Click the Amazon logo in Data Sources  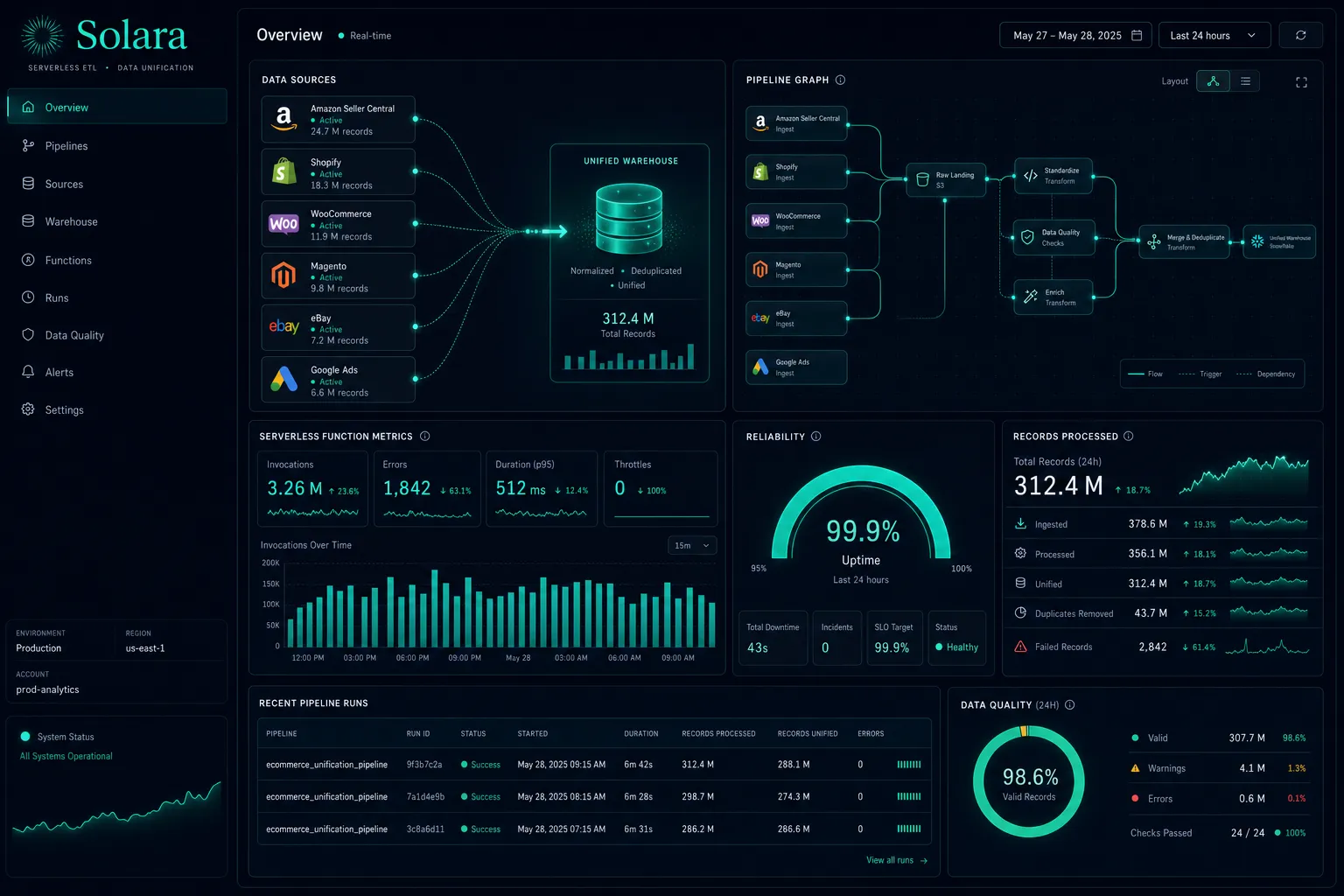(x=283, y=119)
